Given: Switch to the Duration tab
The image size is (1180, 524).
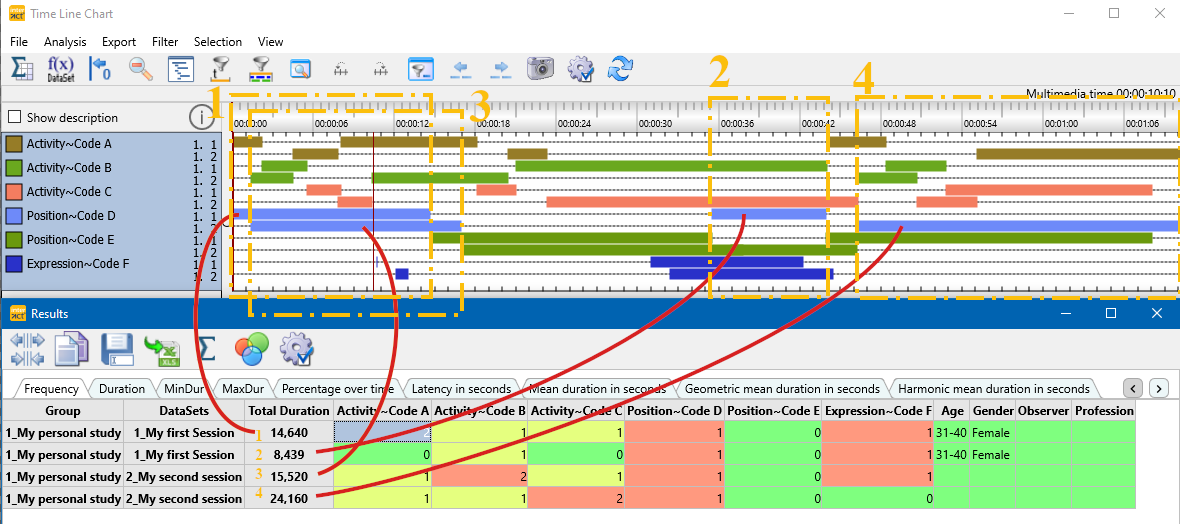Looking at the screenshot, I should [x=121, y=388].
